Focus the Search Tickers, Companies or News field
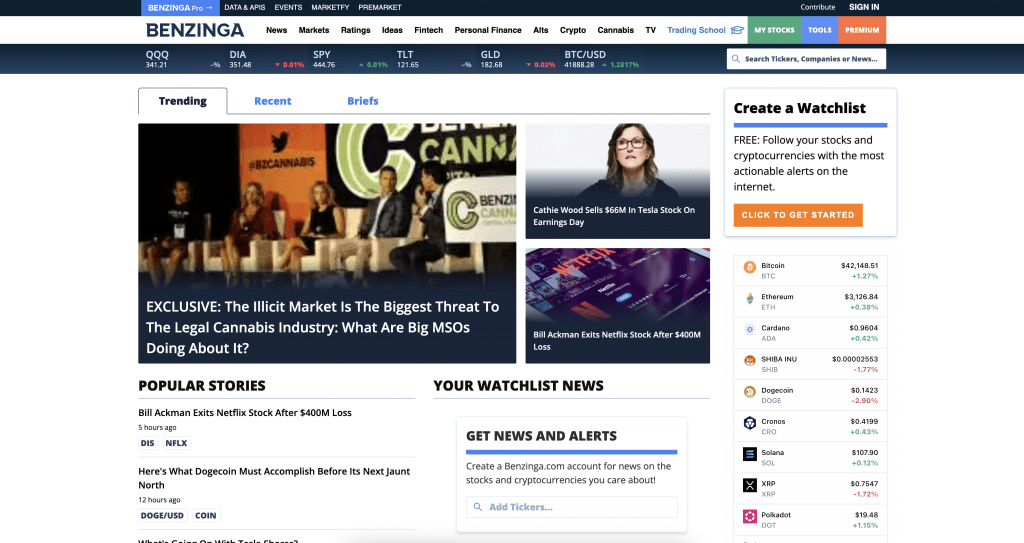 pyautogui.click(x=807, y=59)
